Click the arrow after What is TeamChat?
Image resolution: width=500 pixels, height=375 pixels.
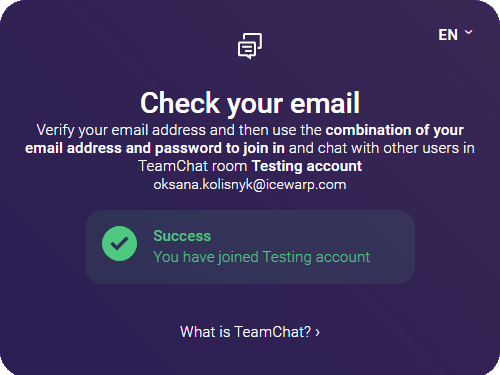point(317,332)
